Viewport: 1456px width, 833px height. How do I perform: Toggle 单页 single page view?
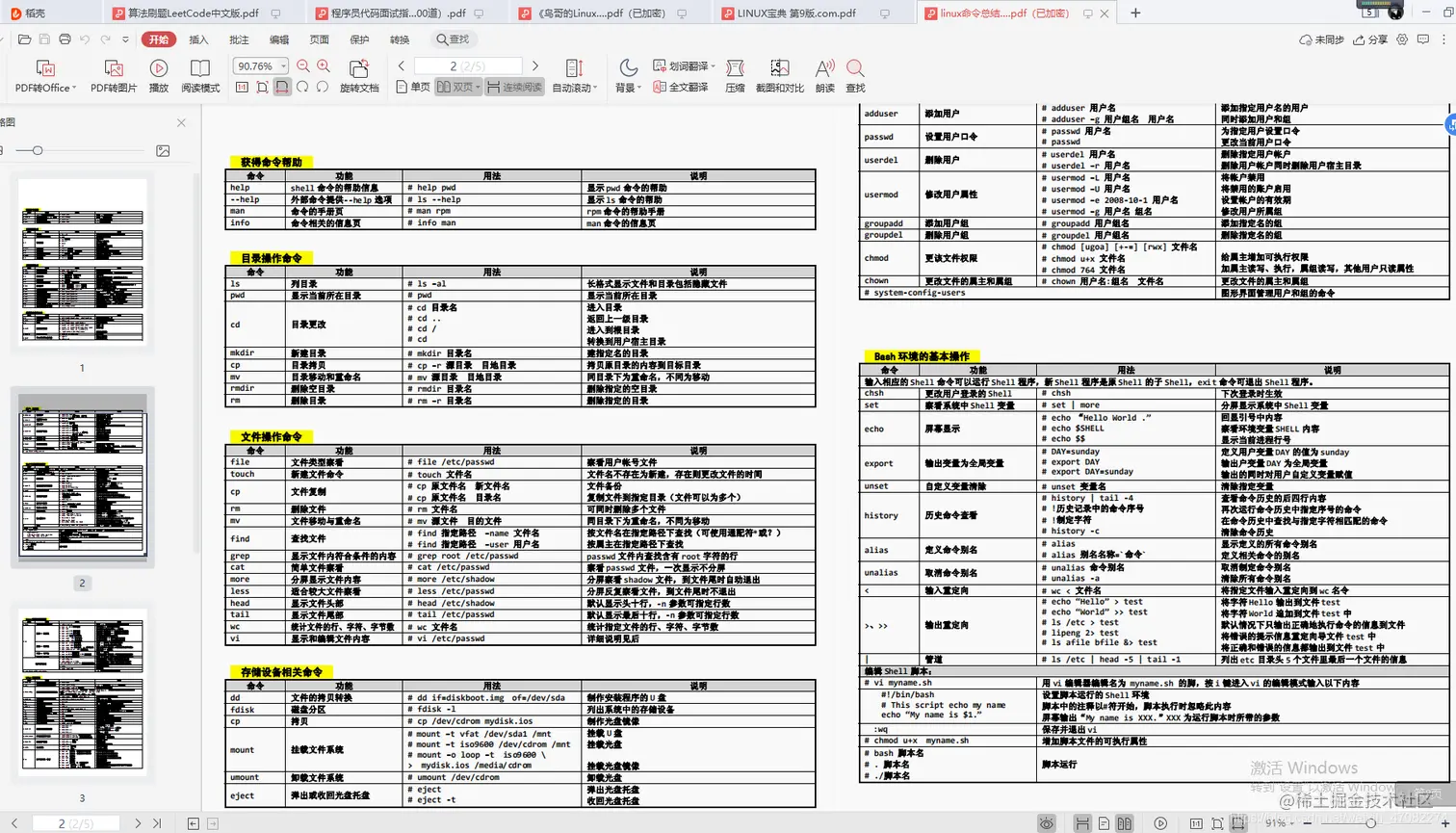coord(414,87)
